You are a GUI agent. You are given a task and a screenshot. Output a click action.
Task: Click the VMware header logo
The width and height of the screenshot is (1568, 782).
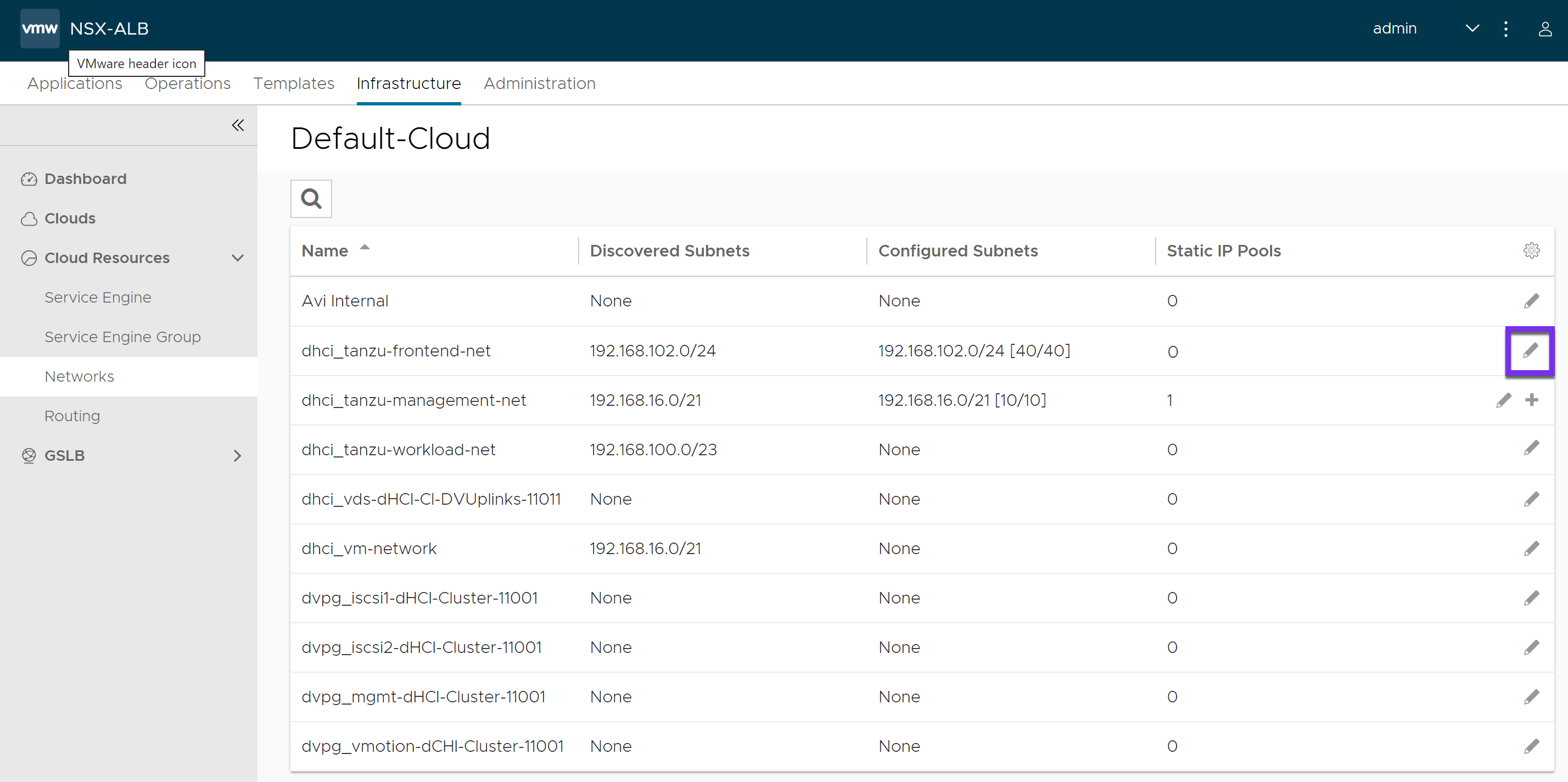(x=40, y=29)
